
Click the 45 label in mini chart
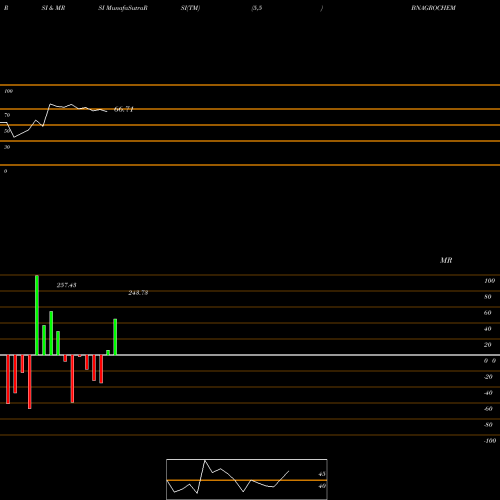[x=322, y=474]
